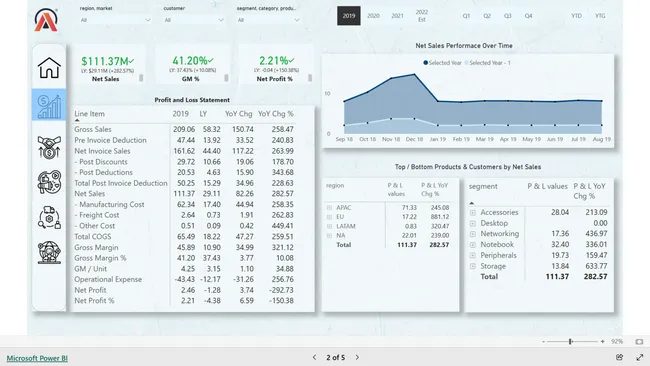Click the share icon in bottom bar

(x=619, y=357)
